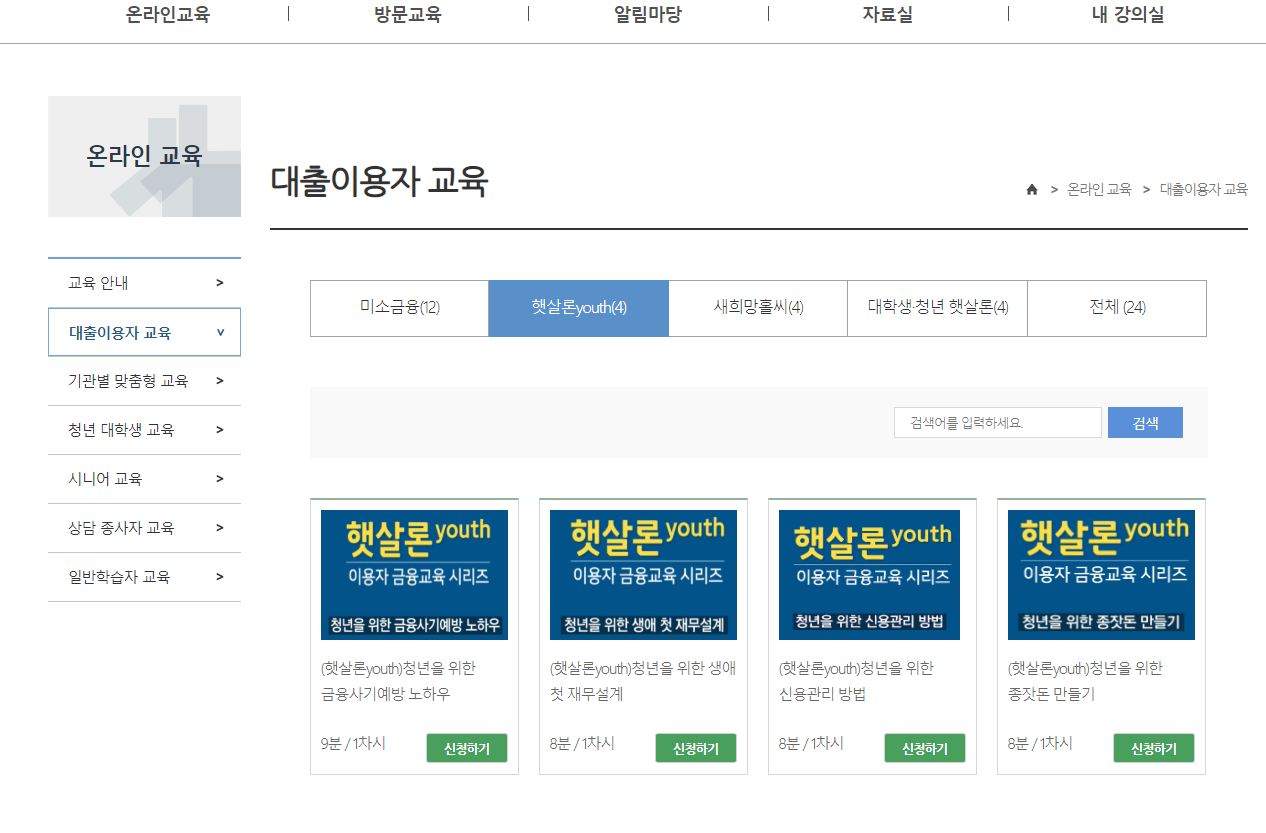Expand 교육 안내 sidebar item

coord(144,283)
